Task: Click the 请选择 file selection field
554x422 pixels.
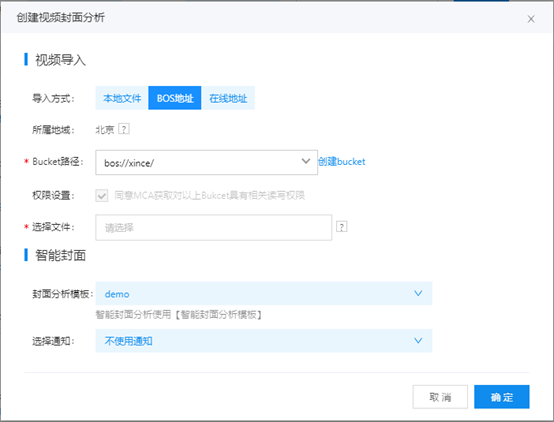Action: tap(213, 228)
